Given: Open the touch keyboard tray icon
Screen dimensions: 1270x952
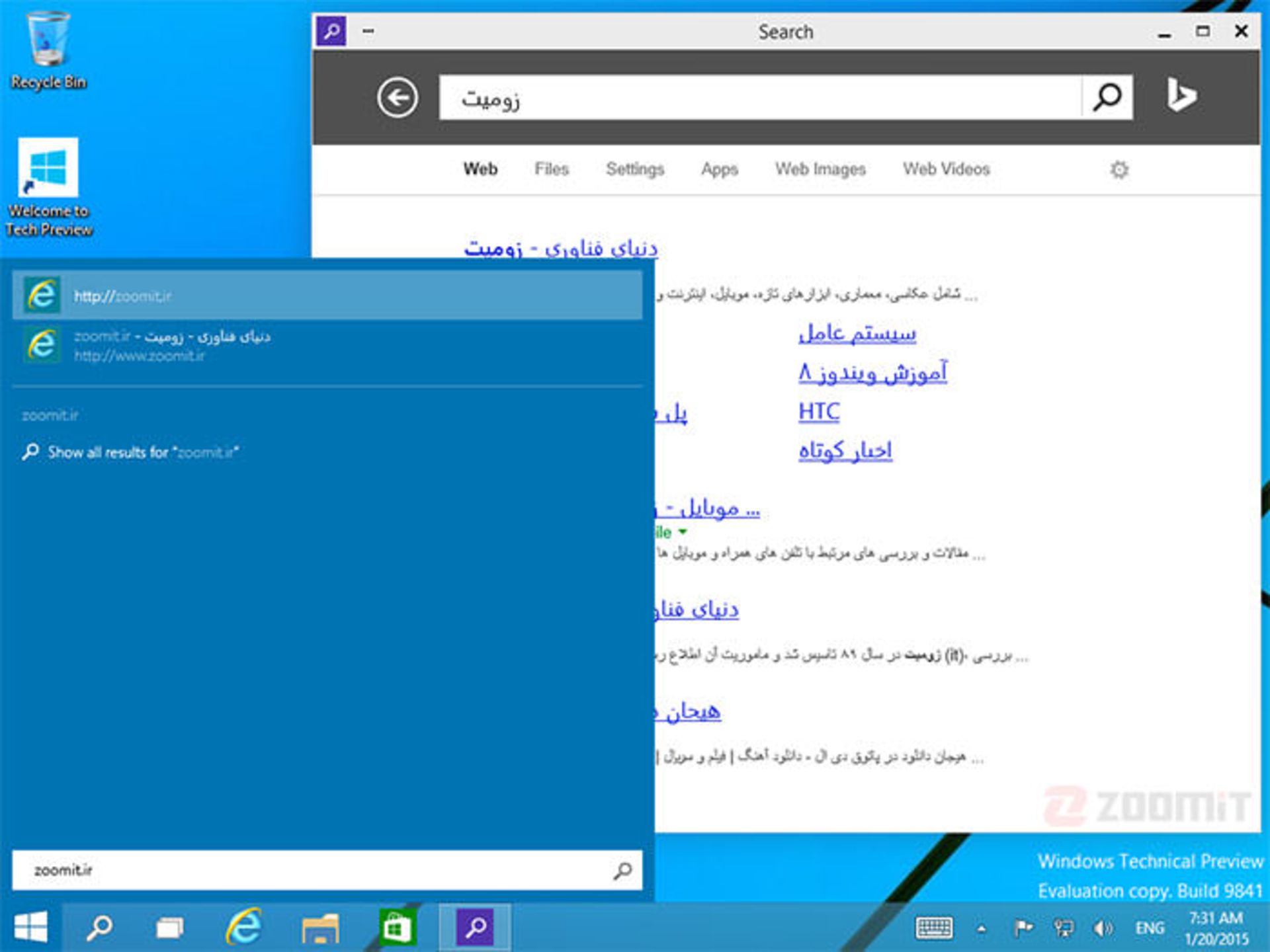Looking at the screenshot, I should pos(934,928).
